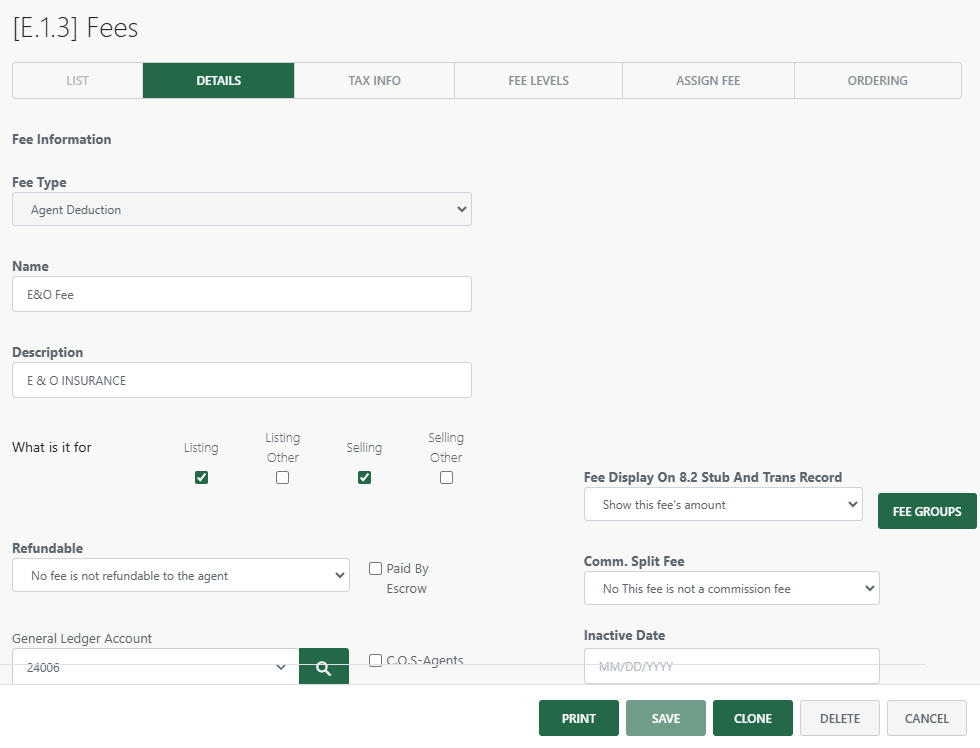Open the Fee Type dropdown
The image size is (980, 748).
(x=241, y=209)
